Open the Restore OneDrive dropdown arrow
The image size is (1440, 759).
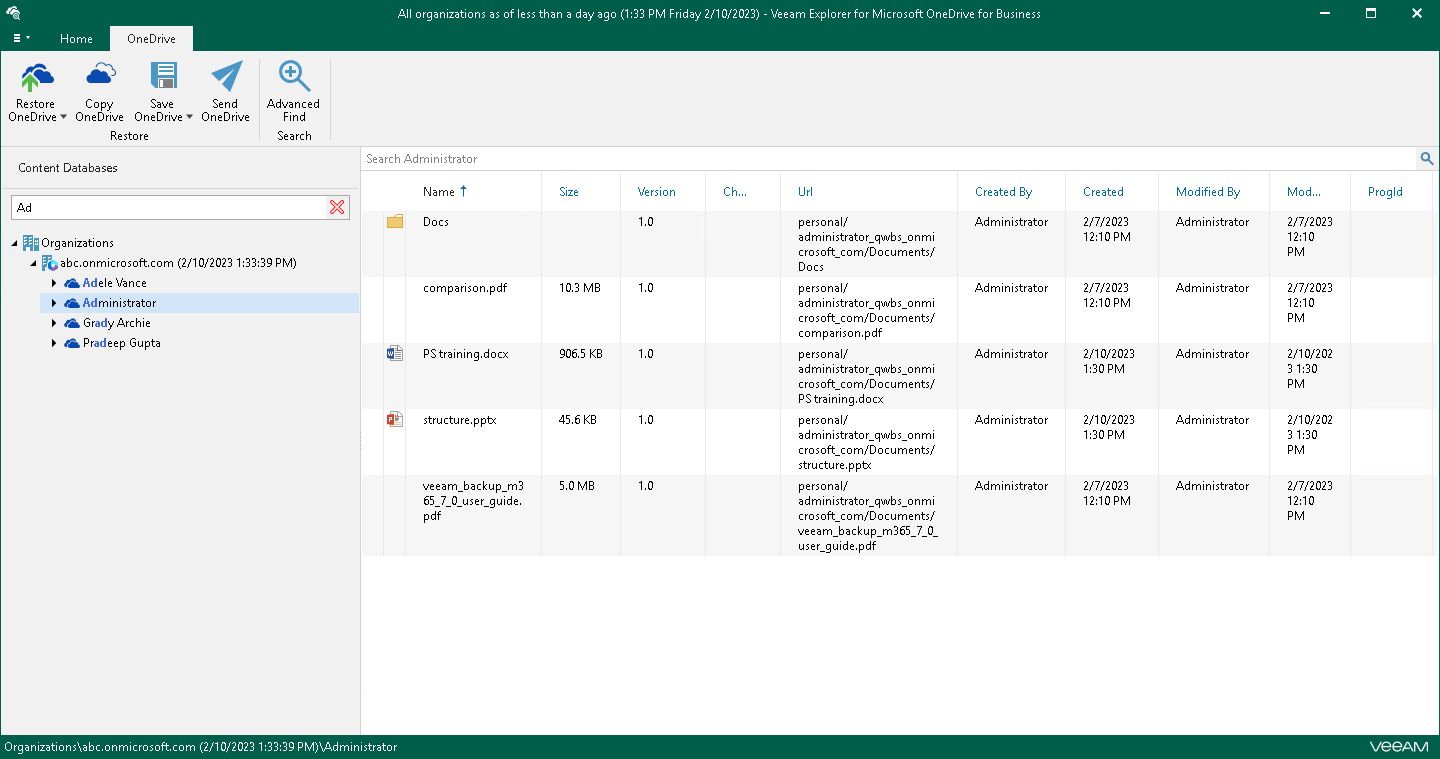pyautogui.click(x=64, y=117)
